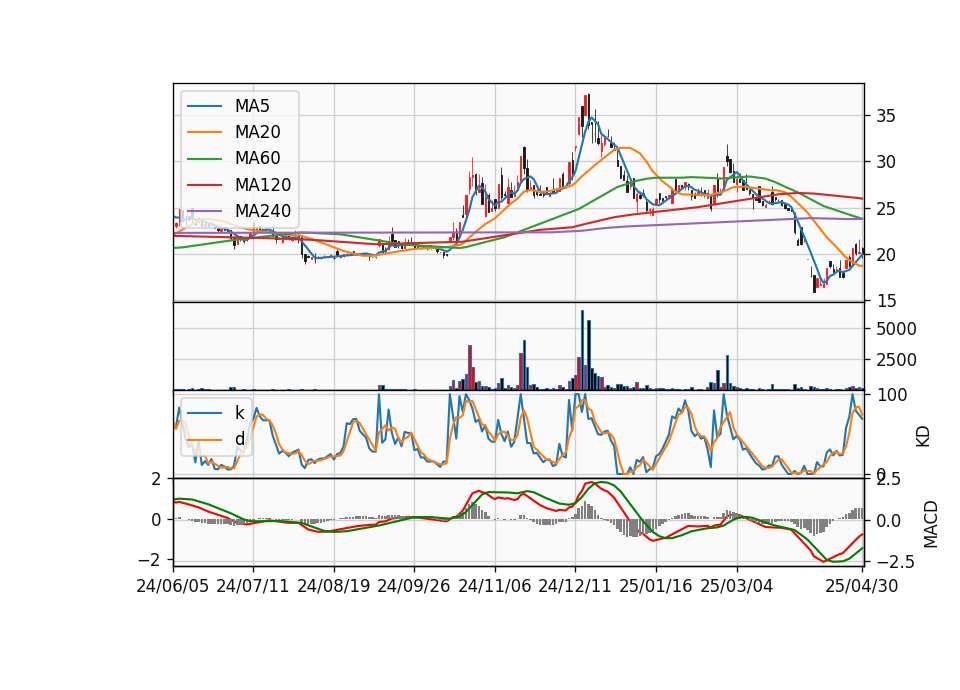This screenshot has width=960, height=690.
Task: Click the k legend label in KD panel
Action: click(239, 413)
